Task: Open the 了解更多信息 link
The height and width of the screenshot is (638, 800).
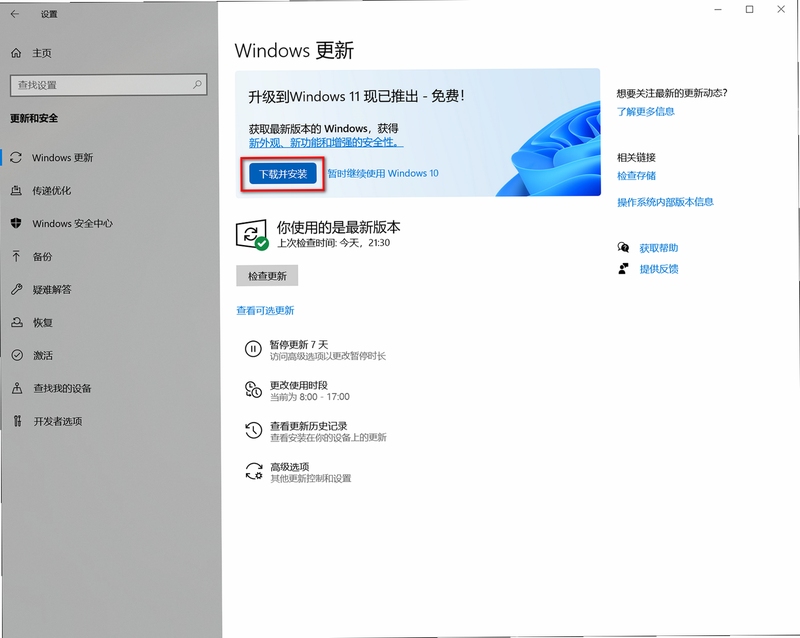Action: click(645, 111)
